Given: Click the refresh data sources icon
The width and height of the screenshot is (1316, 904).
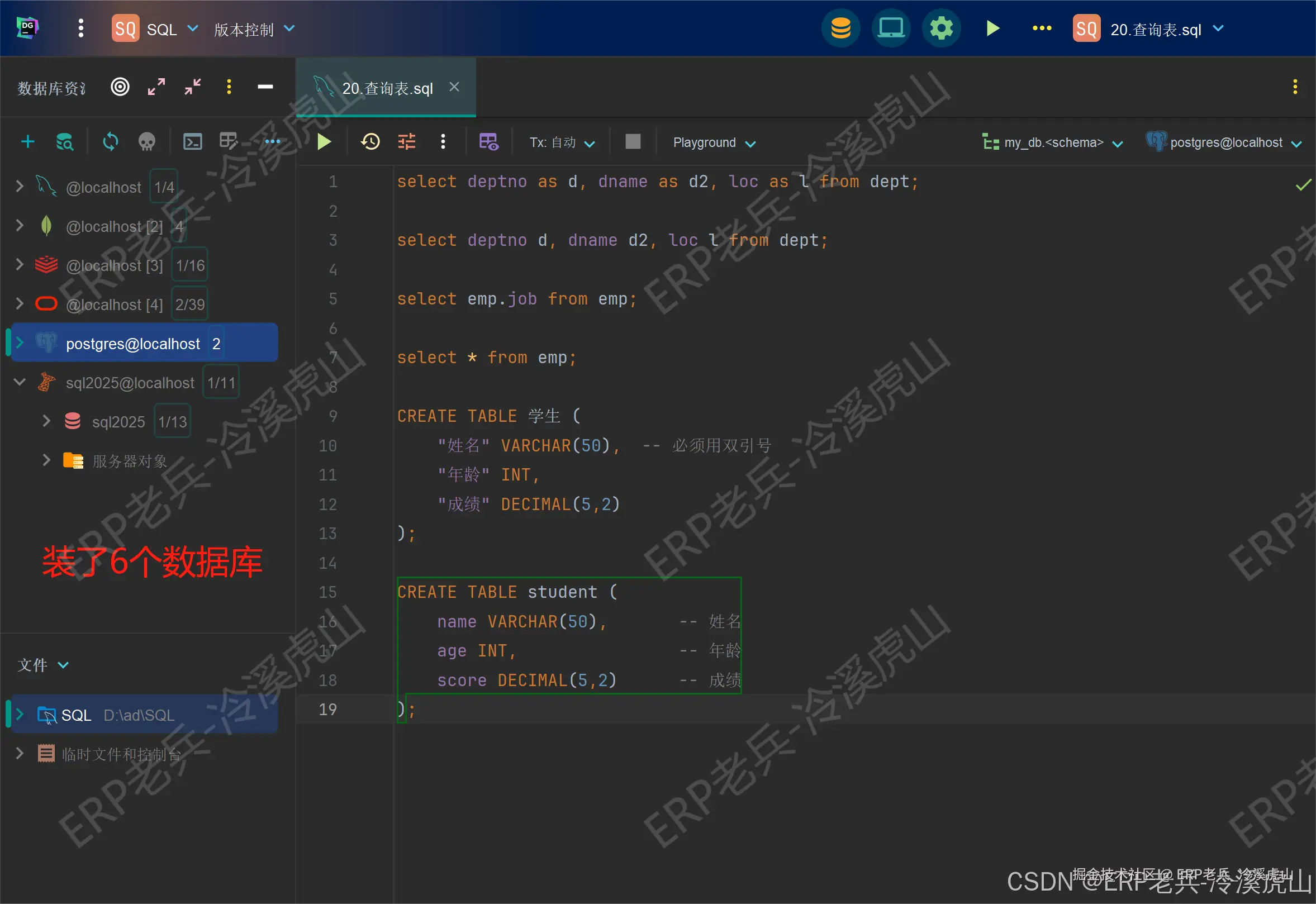Looking at the screenshot, I should (110, 141).
